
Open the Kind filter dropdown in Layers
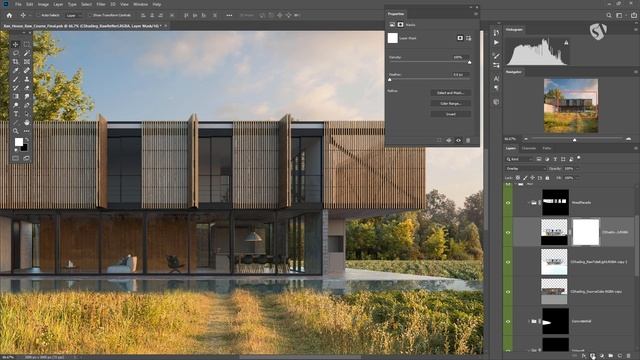tap(520, 159)
